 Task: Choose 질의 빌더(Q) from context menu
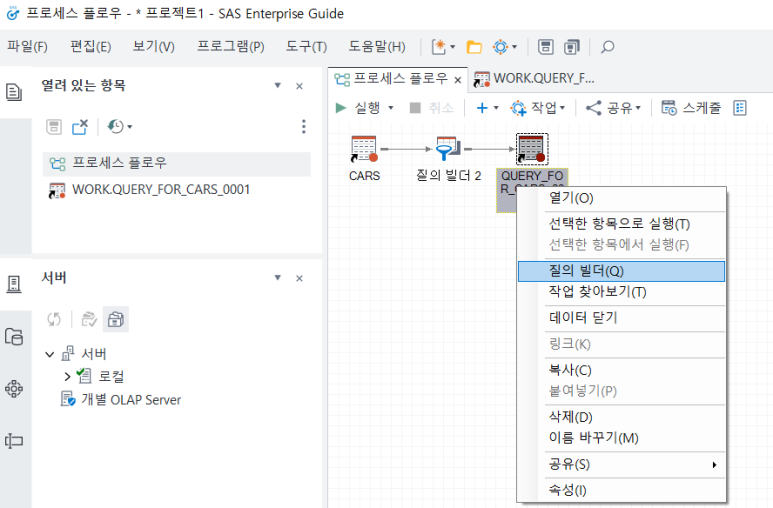pos(621,271)
